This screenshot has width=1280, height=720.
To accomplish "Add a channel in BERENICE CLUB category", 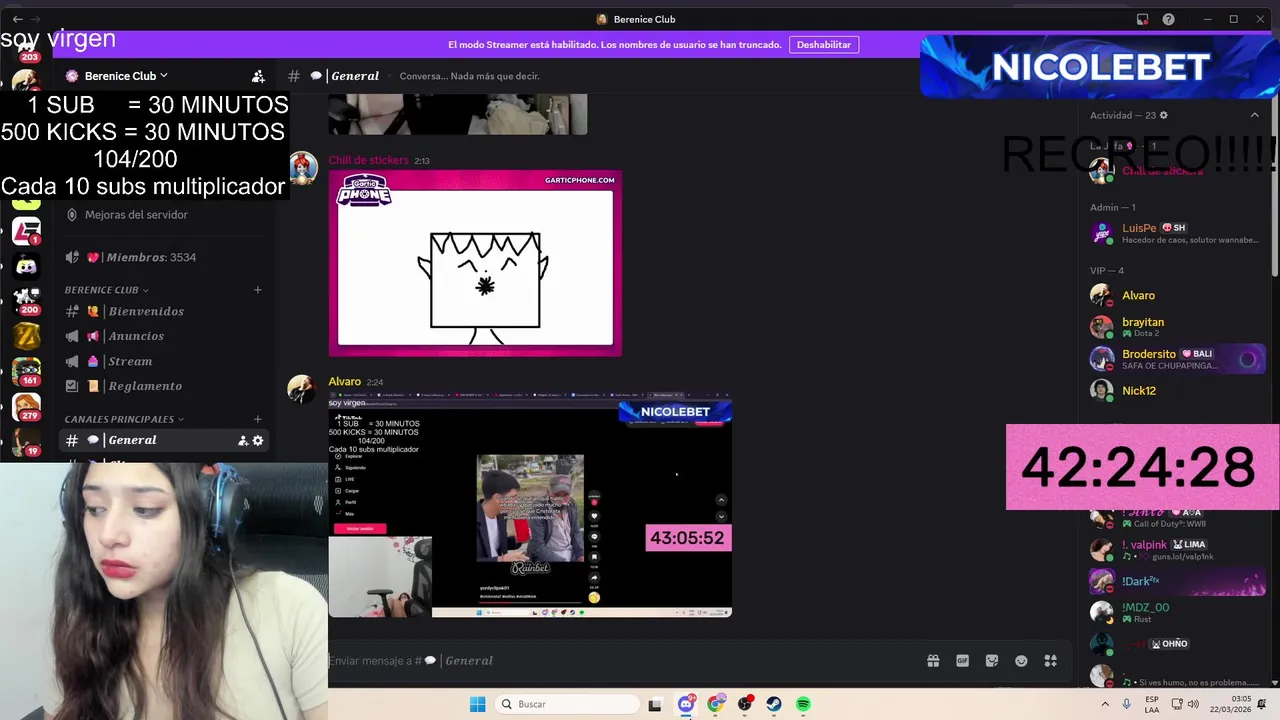I will tap(257, 290).
